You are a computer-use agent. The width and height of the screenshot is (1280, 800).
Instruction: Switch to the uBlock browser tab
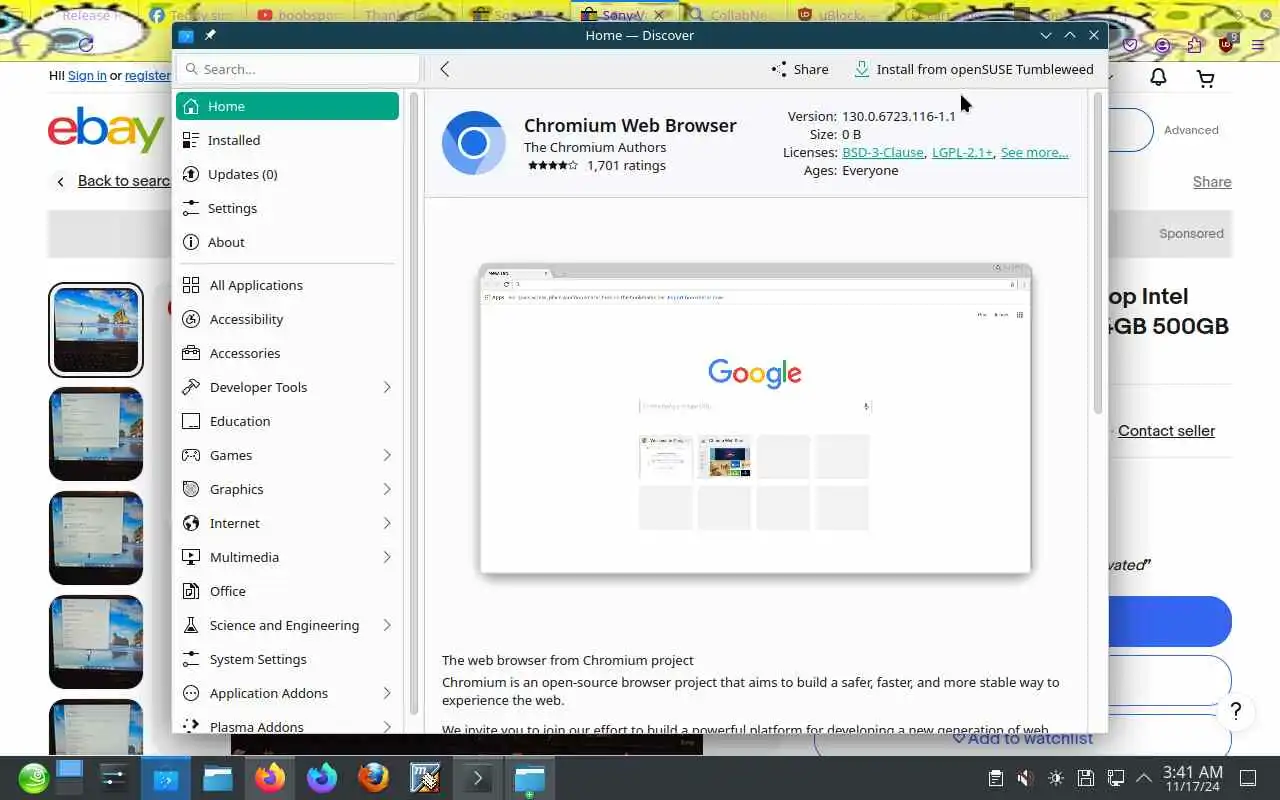click(x=840, y=15)
